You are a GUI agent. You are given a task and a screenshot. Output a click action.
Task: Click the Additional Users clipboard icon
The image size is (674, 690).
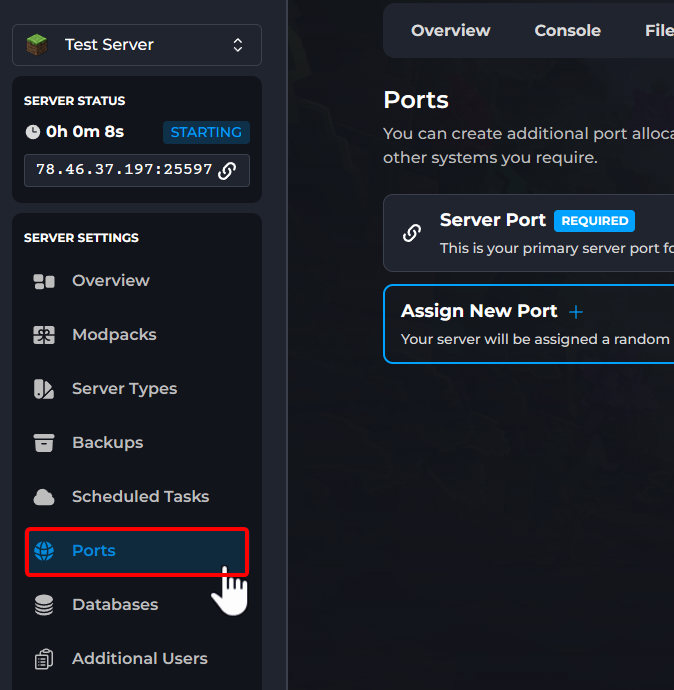point(44,659)
